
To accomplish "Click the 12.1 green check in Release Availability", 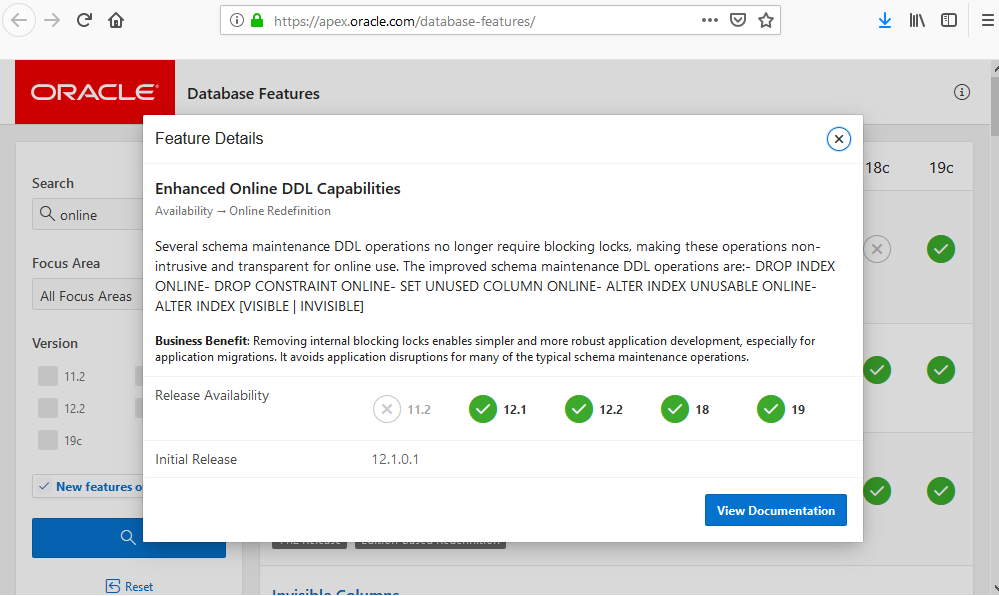I will (483, 409).
